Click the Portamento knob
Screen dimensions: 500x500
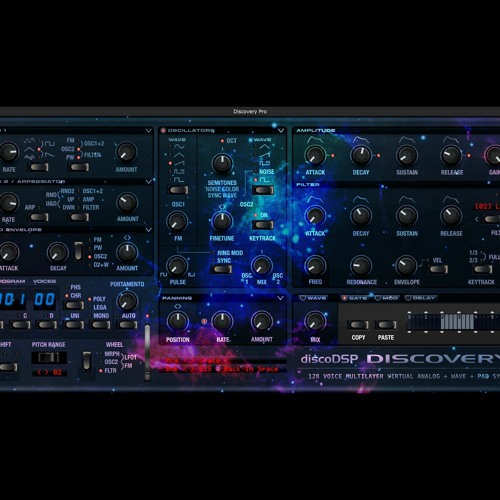click(127, 301)
